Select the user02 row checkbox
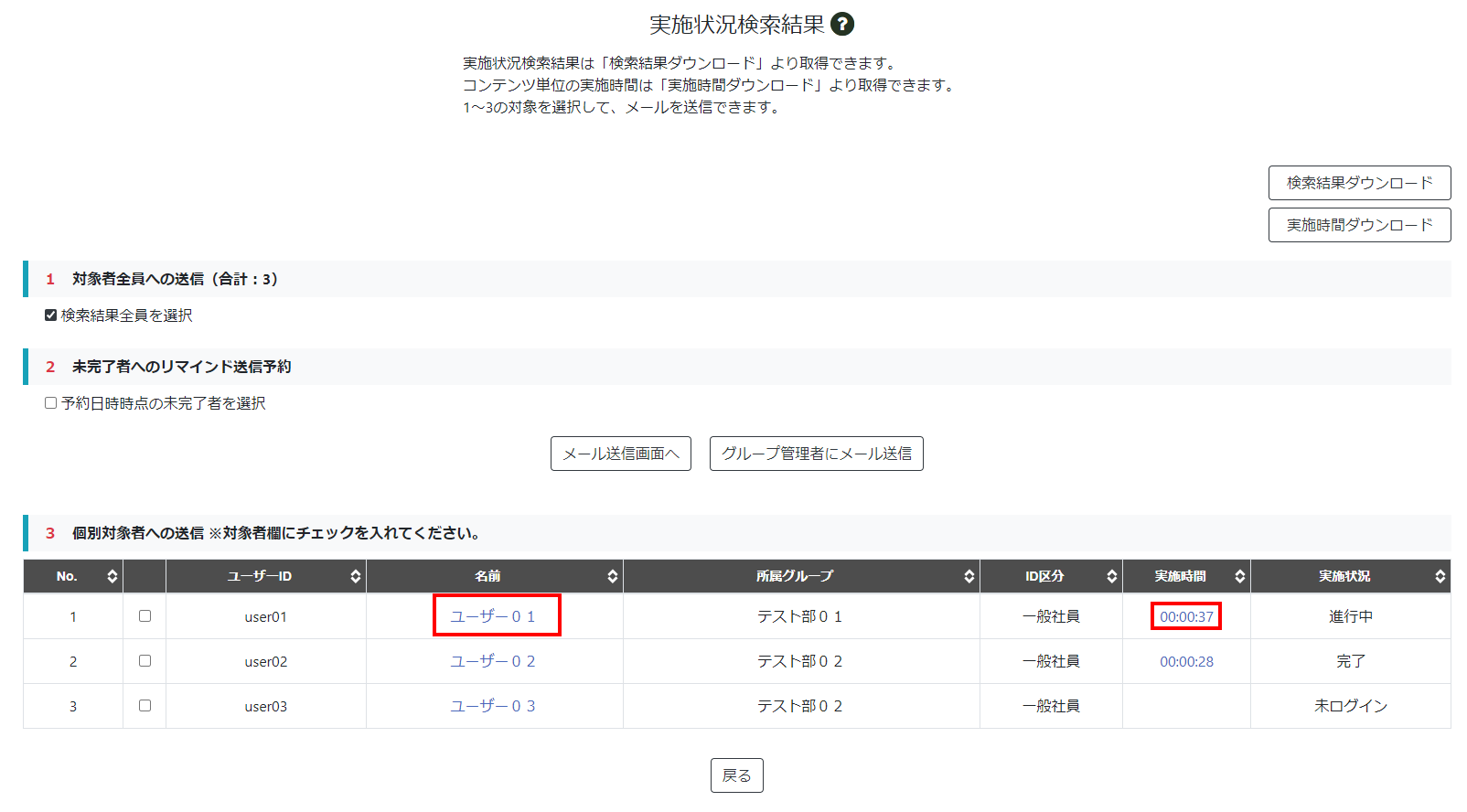 click(x=145, y=661)
